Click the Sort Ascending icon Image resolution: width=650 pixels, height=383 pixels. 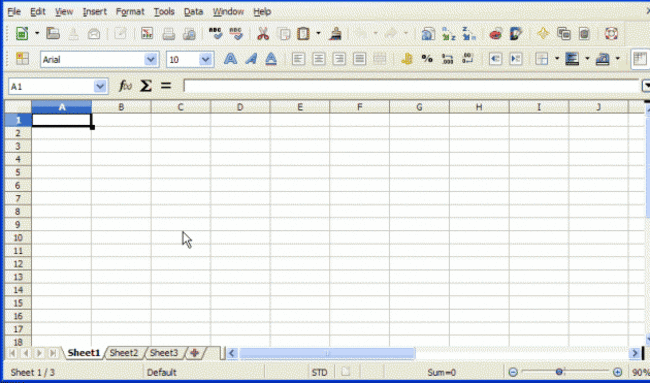coord(449,34)
